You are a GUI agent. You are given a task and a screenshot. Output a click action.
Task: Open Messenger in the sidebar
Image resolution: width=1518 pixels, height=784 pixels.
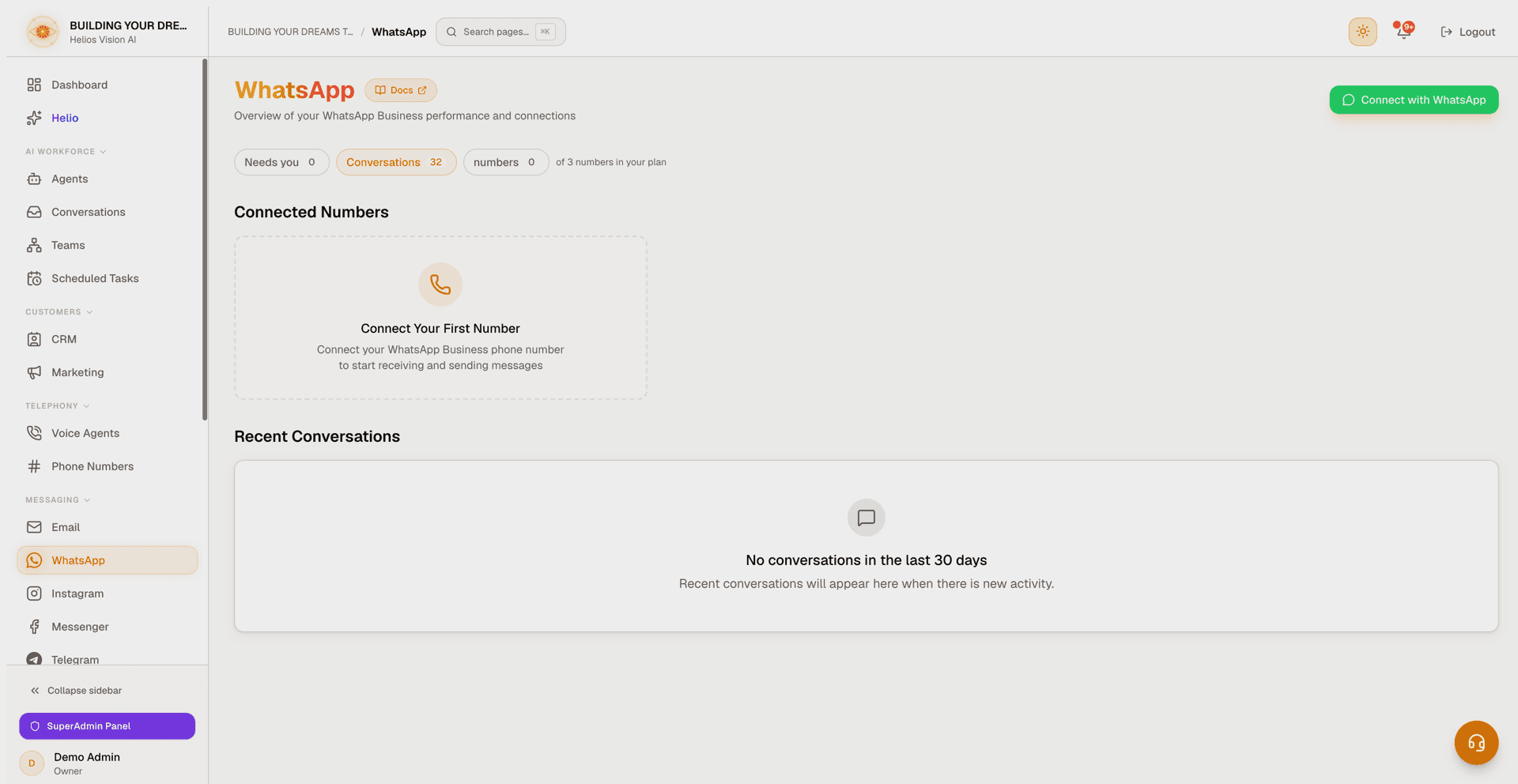107,627
